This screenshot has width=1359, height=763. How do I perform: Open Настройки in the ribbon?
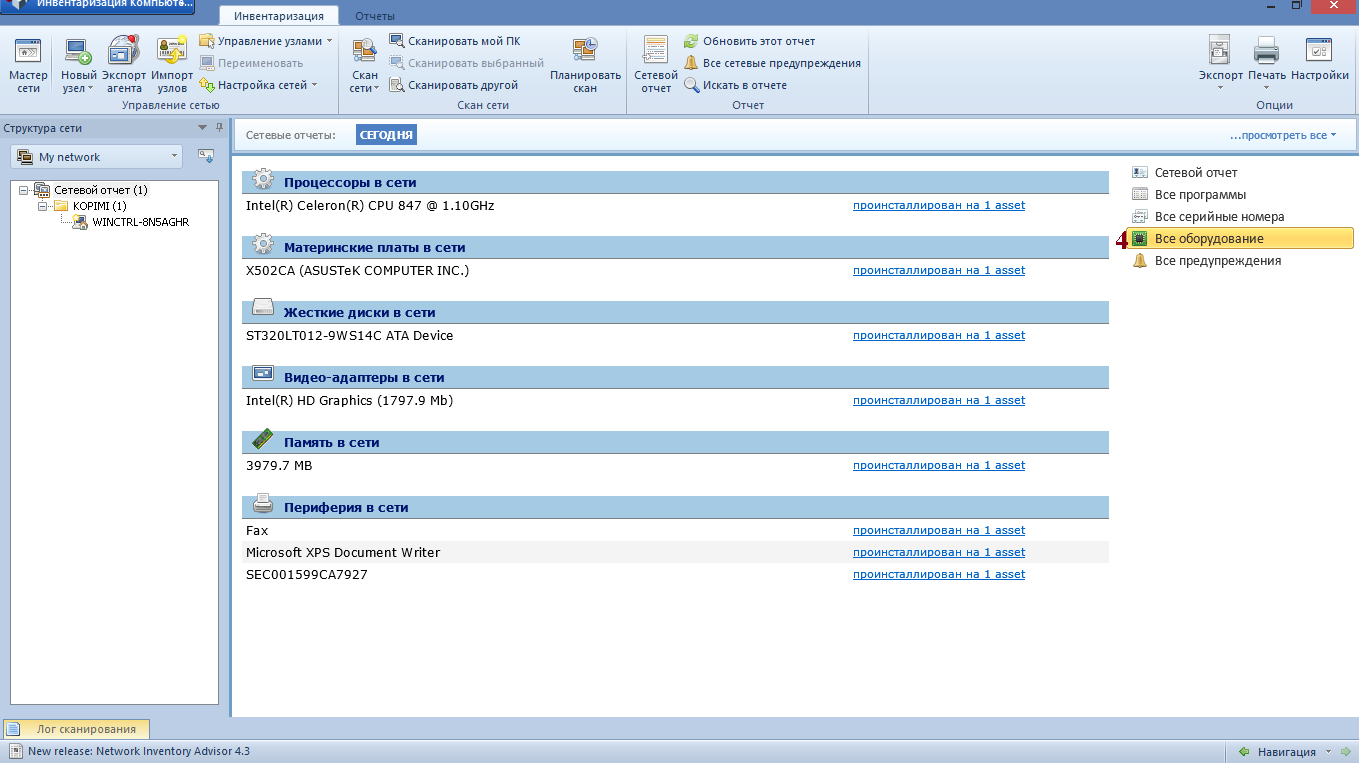(1320, 60)
